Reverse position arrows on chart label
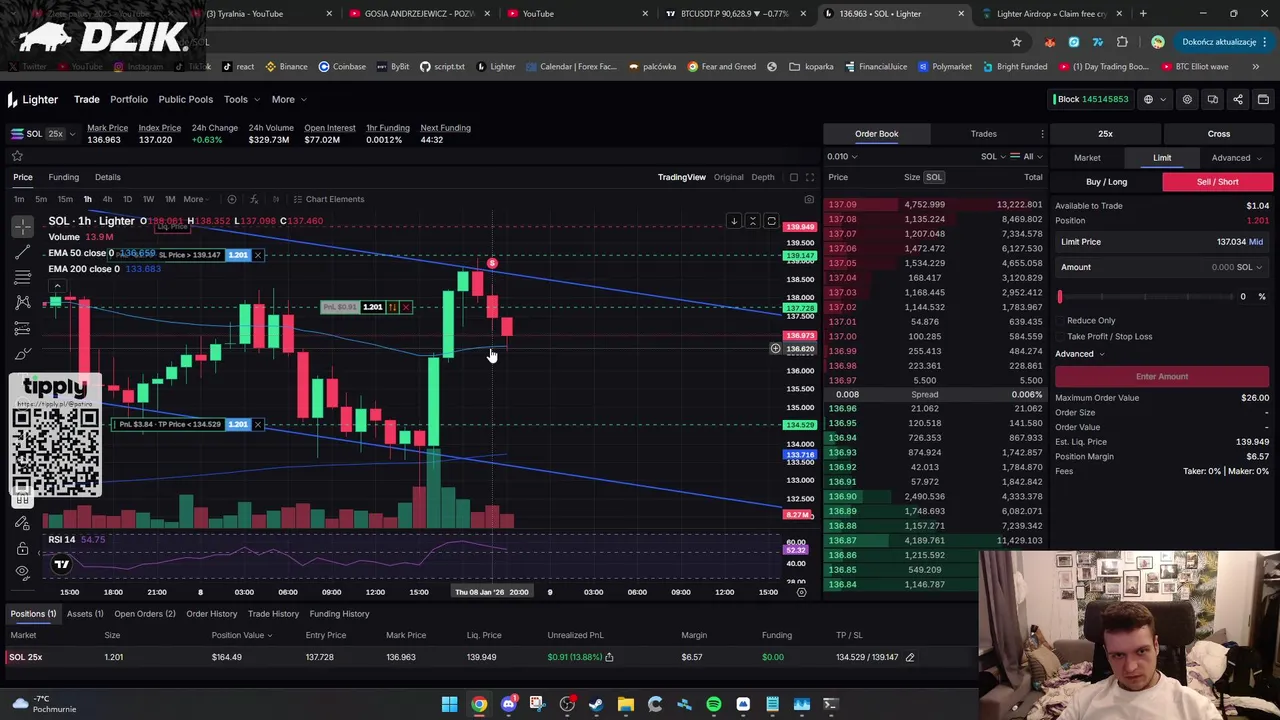The image size is (1280, 720). pyautogui.click(x=393, y=307)
